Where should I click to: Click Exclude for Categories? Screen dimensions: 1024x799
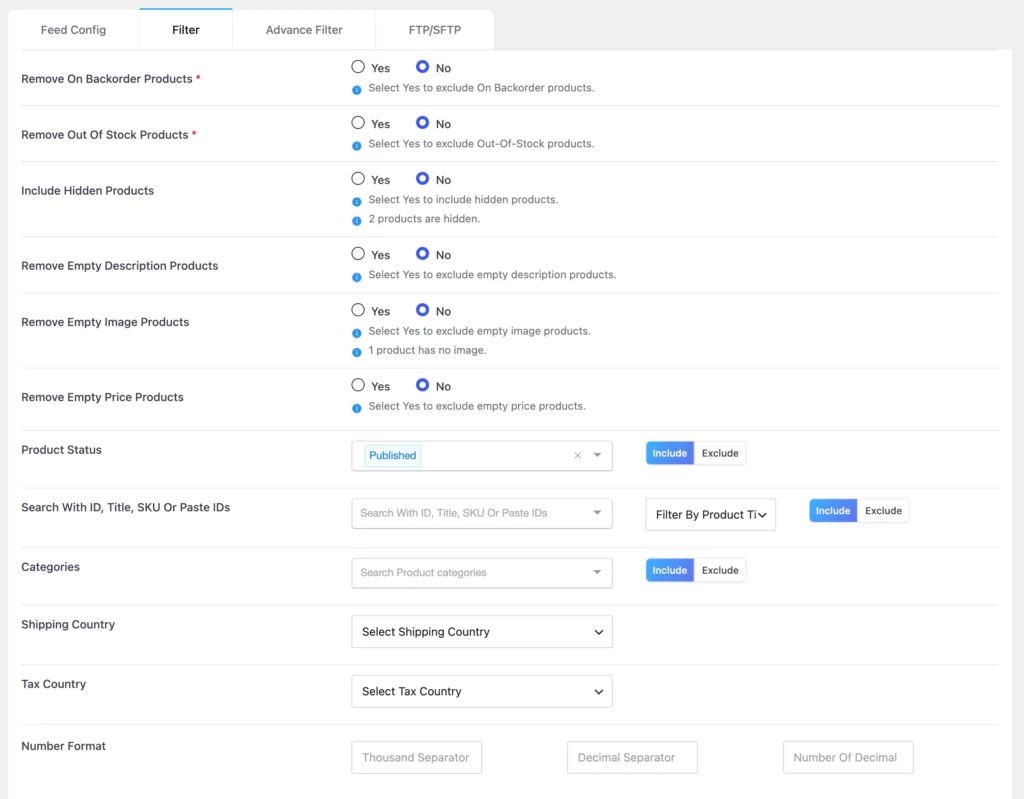(720, 570)
